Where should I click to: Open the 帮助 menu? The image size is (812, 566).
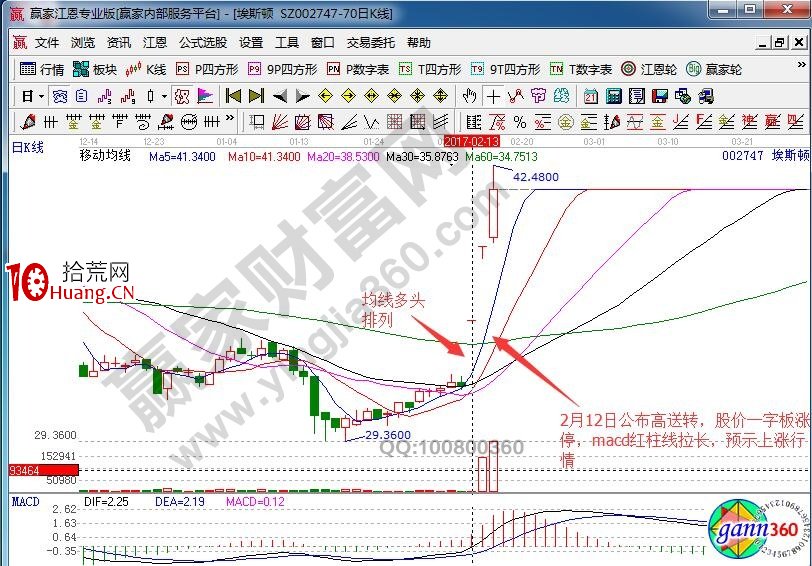[x=419, y=42]
